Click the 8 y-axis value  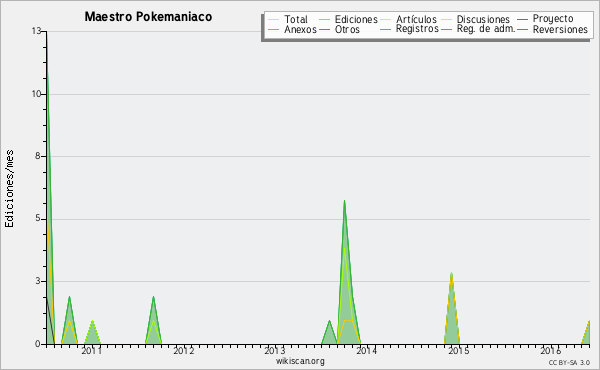[x=38, y=156]
